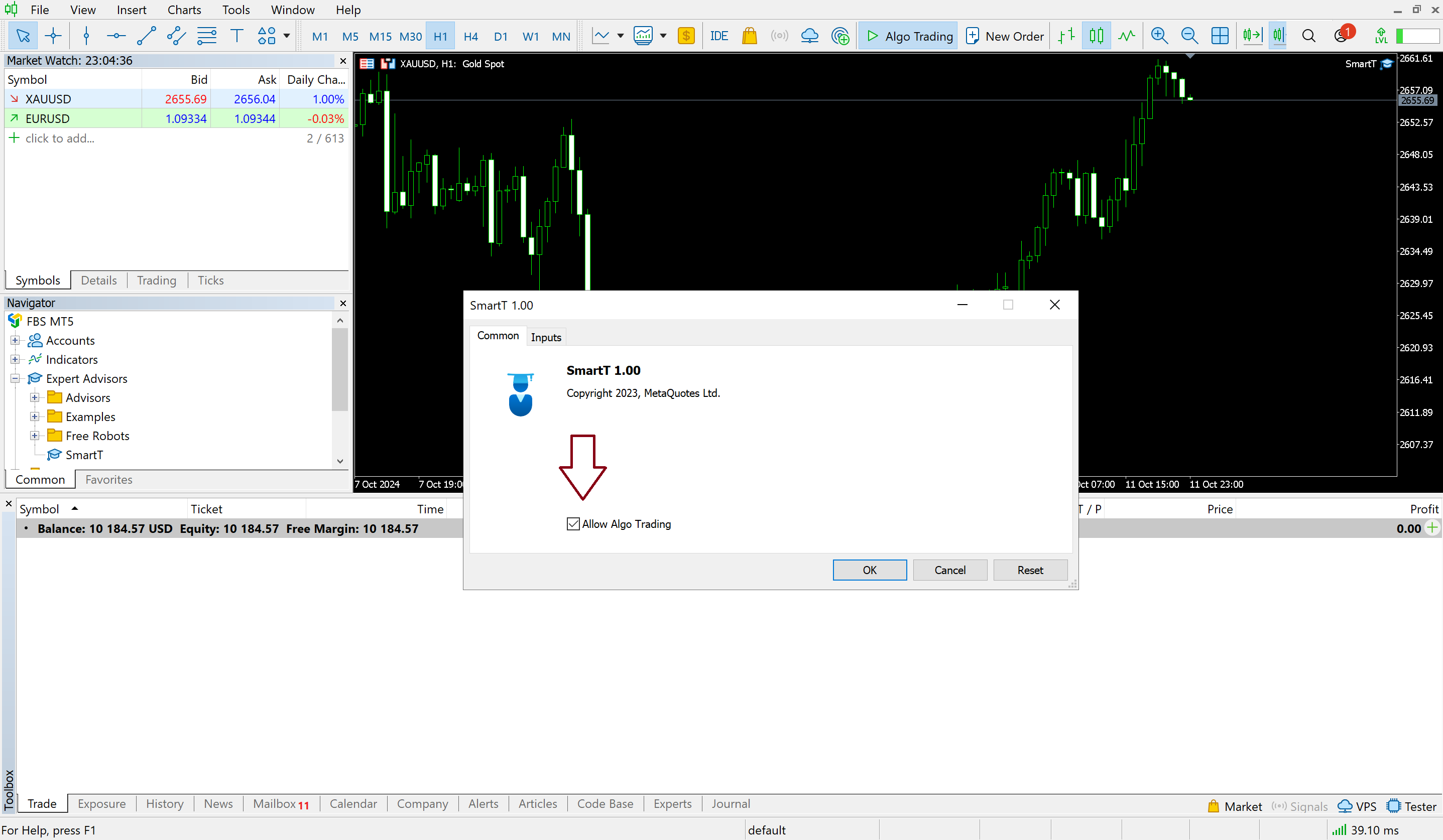Select the trendline tool
The height and width of the screenshot is (840, 1443).
coord(147,36)
